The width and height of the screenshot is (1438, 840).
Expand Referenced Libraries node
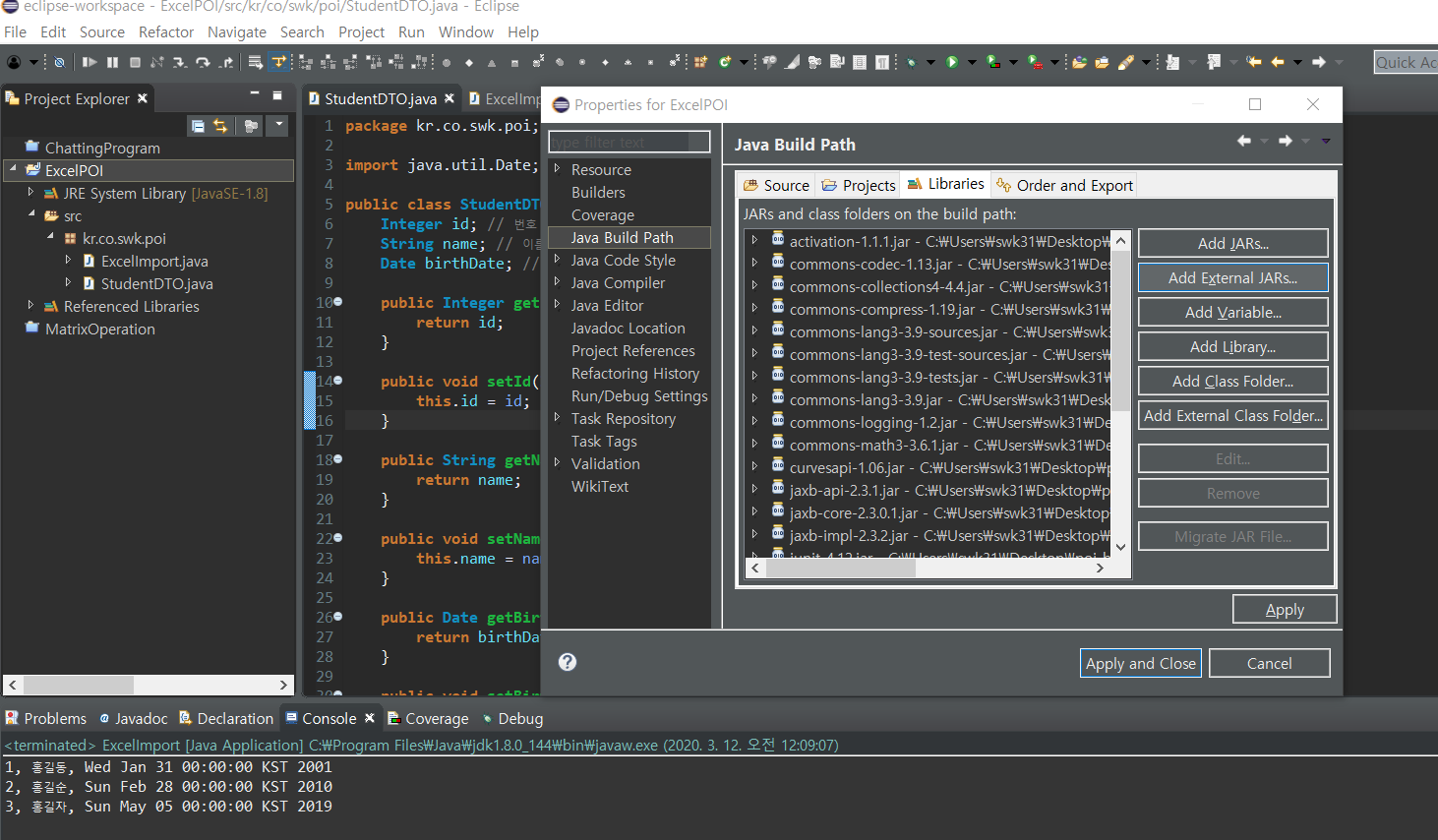point(30,306)
